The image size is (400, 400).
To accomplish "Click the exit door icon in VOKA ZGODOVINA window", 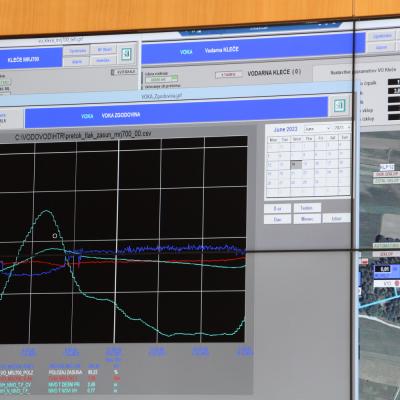I will [339, 106].
